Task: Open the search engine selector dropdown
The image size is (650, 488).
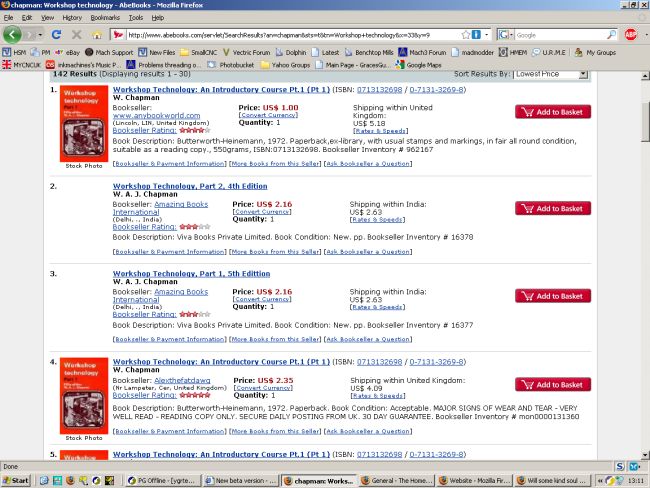Action: pos(506,35)
